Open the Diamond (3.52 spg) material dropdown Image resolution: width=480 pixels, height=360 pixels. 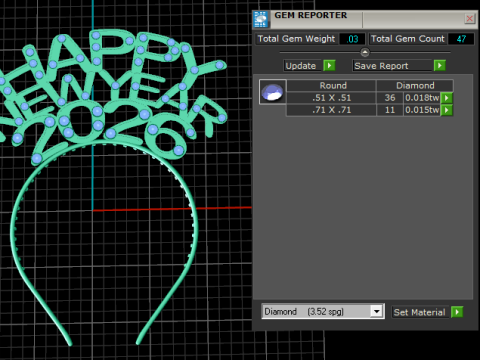coord(323,312)
